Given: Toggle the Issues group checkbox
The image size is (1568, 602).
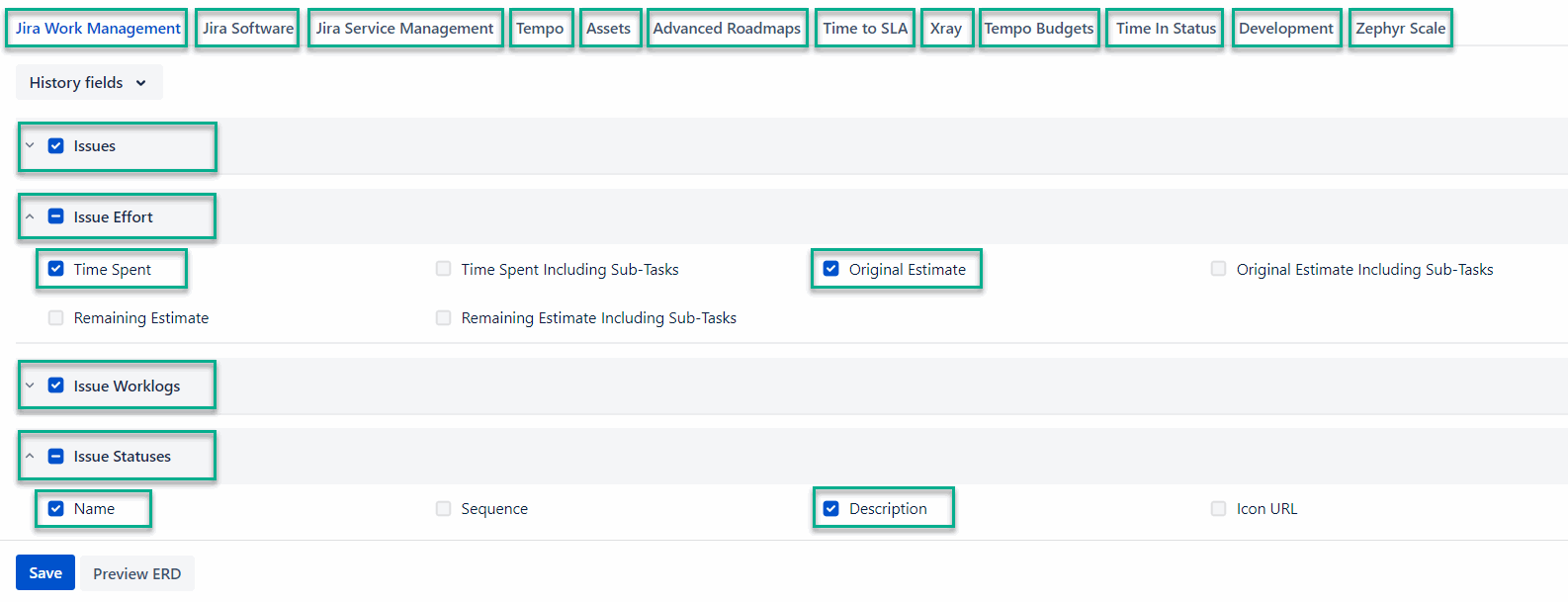Looking at the screenshot, I should point(56,146).
